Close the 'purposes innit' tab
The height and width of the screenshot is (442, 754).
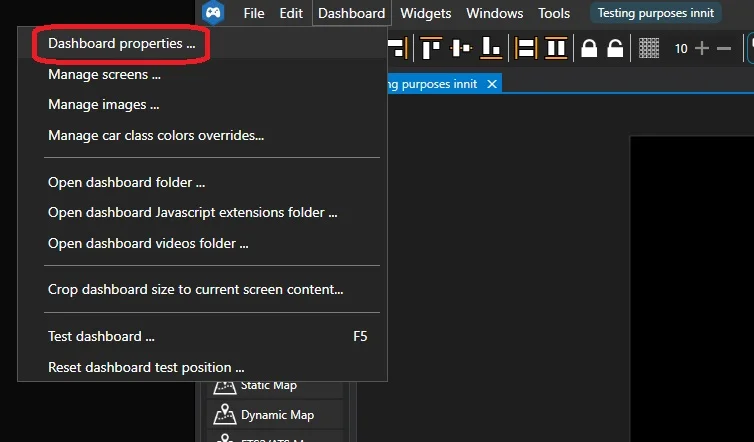point(492,84)
